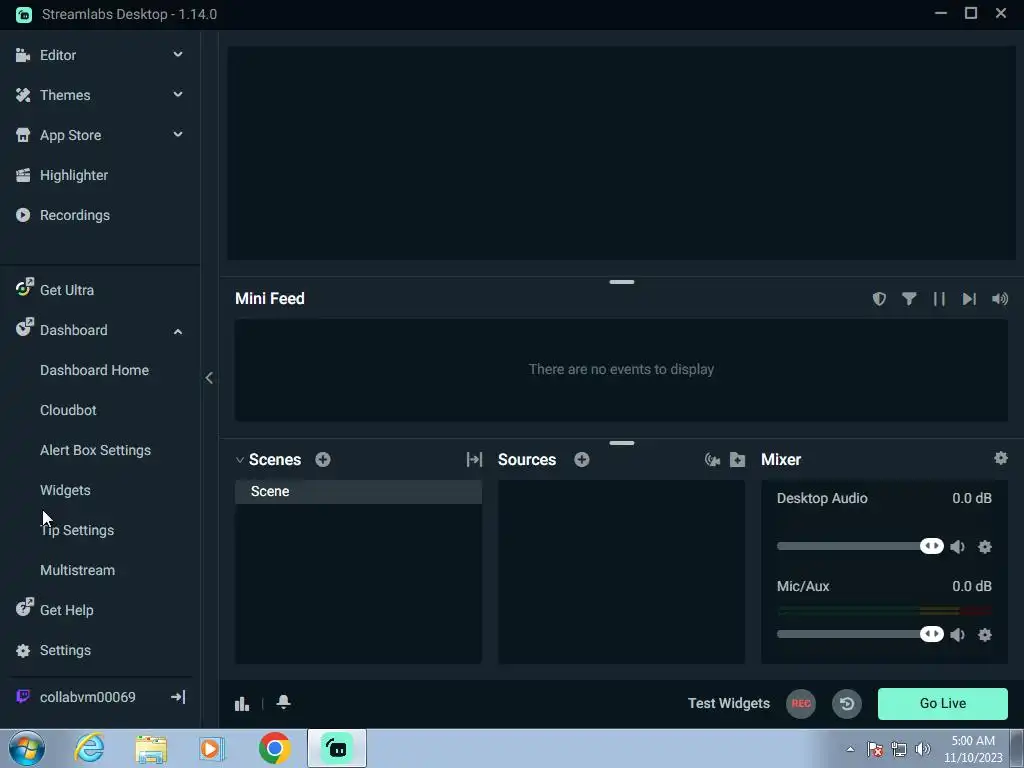Click the scene transitions icon
Image resolution: width=1024 pixels, height=768 pixels.
coord(474,459)
